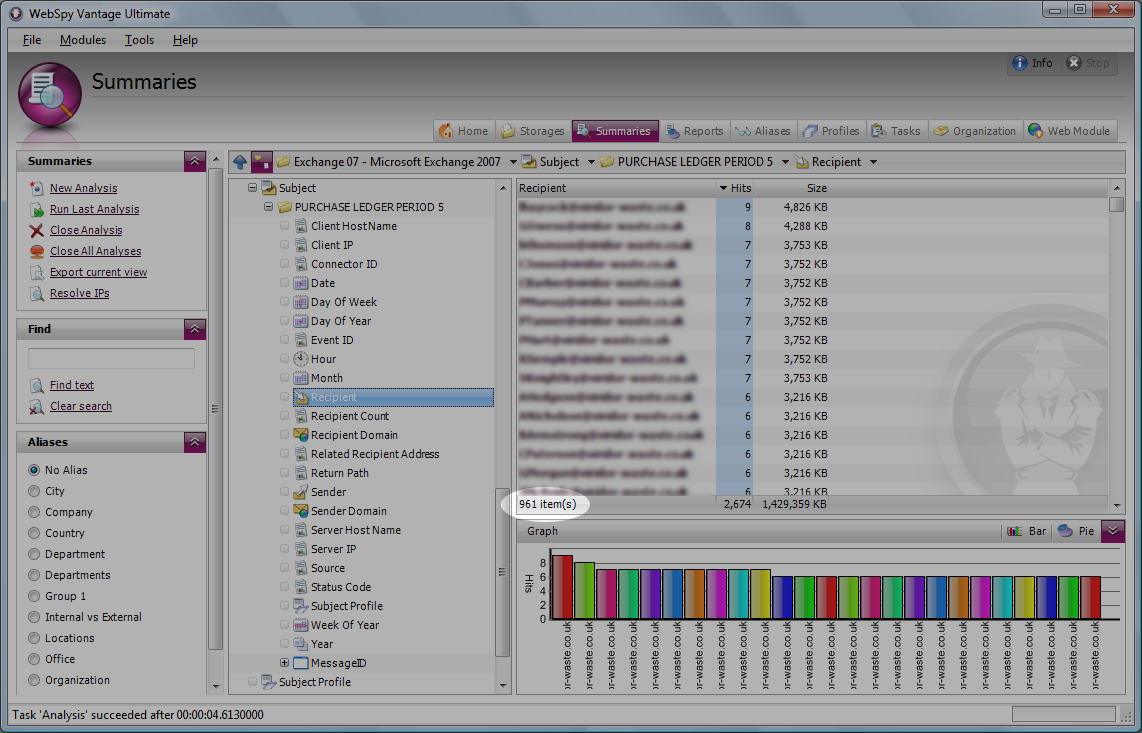The width and height of the screenshot is (1142, 733).
Task: Click the Run Last Analysis icon
Action: (36, 209)
